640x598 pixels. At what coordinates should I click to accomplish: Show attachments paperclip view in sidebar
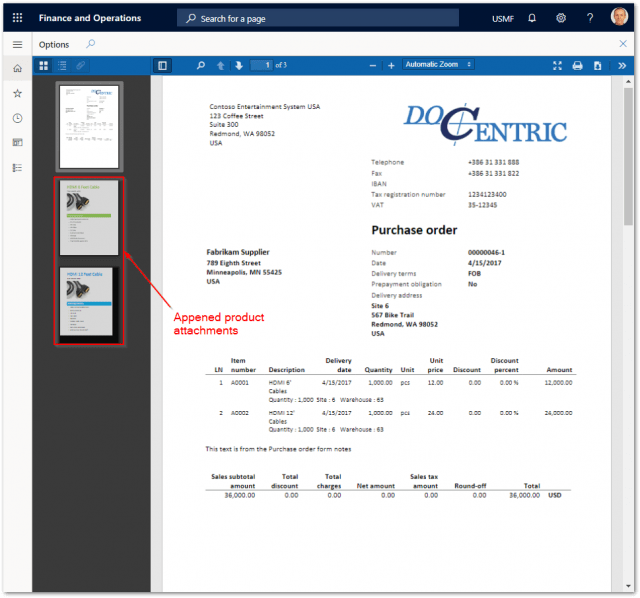[x=81, y=65]
